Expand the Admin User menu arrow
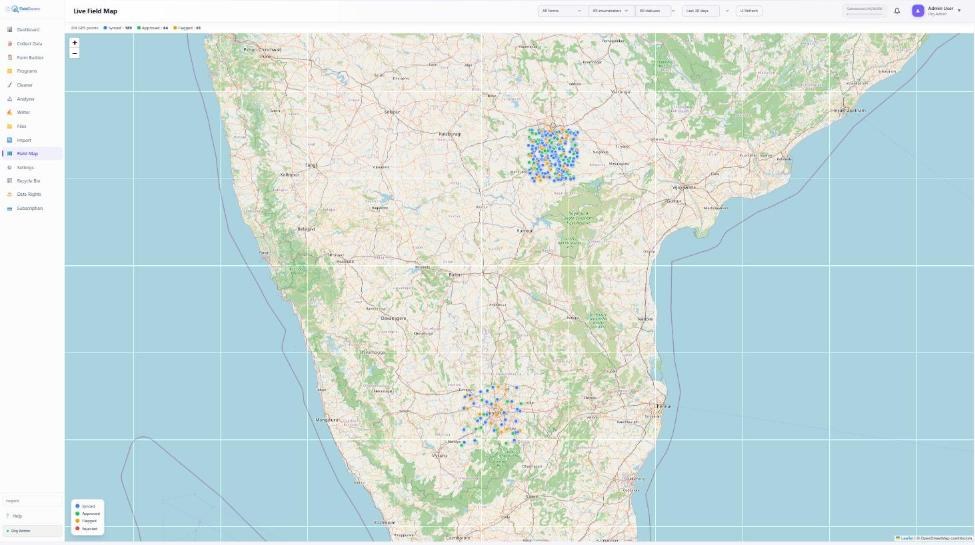Viewport: 975px width, 545px height. tap(959, 11)
